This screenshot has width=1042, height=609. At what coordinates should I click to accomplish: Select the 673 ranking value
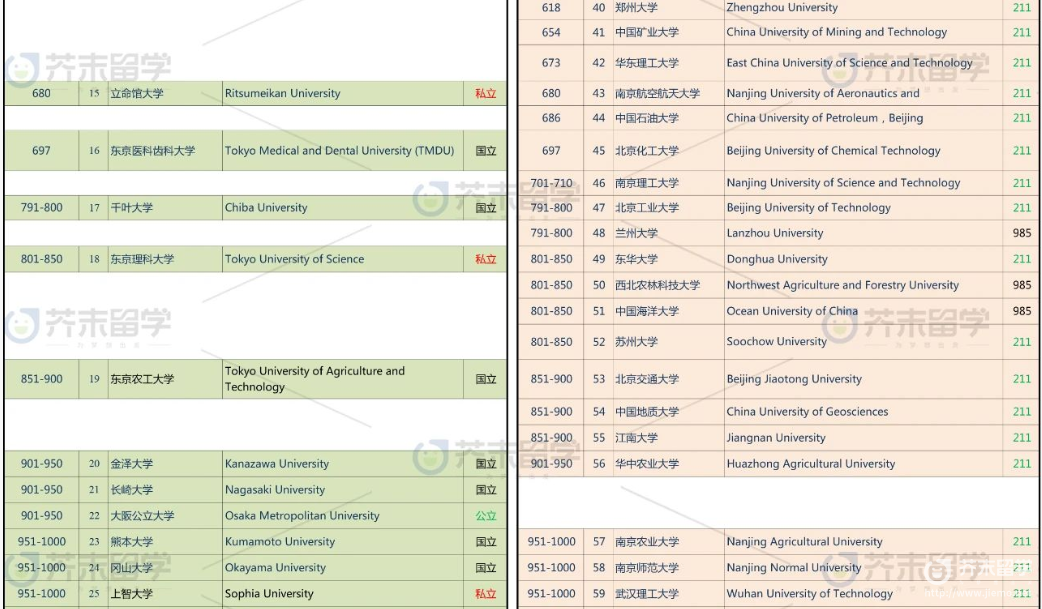551,62
